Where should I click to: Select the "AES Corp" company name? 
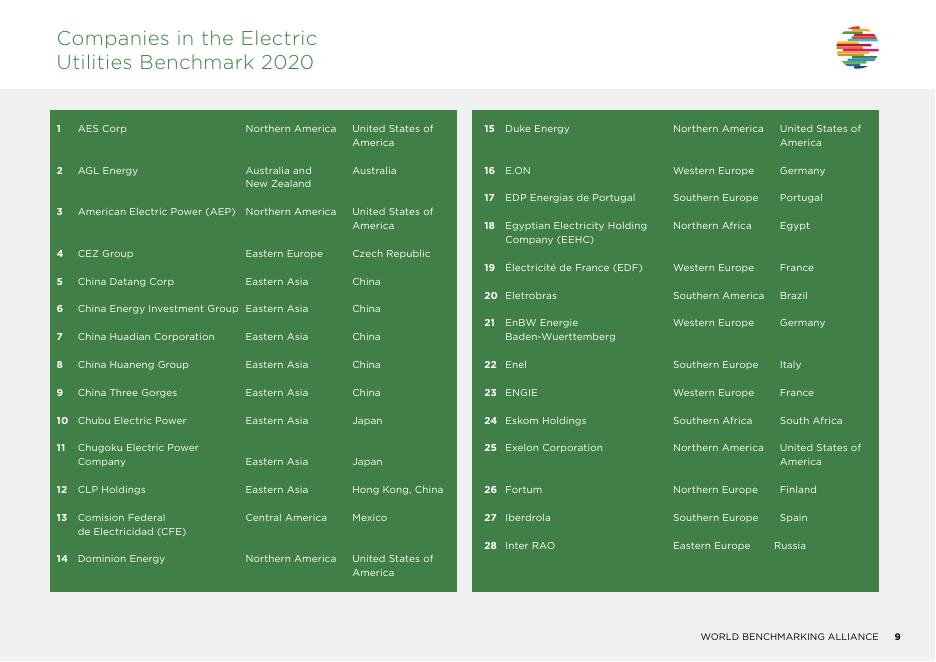coord(102,128)
